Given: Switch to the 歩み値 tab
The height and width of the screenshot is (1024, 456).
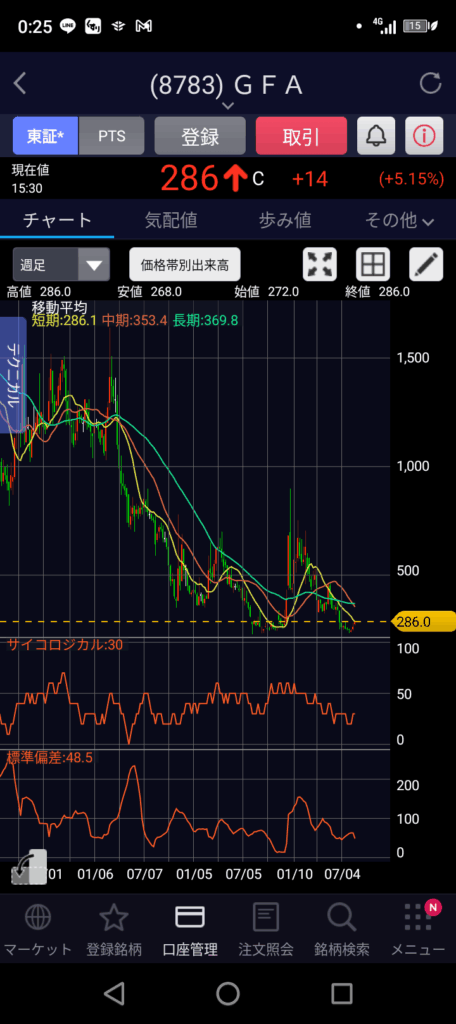Looking at the screenshot, I should pyautogui.click(x=285, y=221).
